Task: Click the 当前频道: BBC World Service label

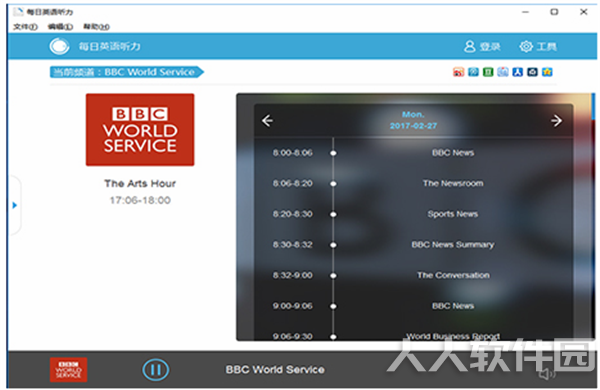Action: click(x=126, y=72)
